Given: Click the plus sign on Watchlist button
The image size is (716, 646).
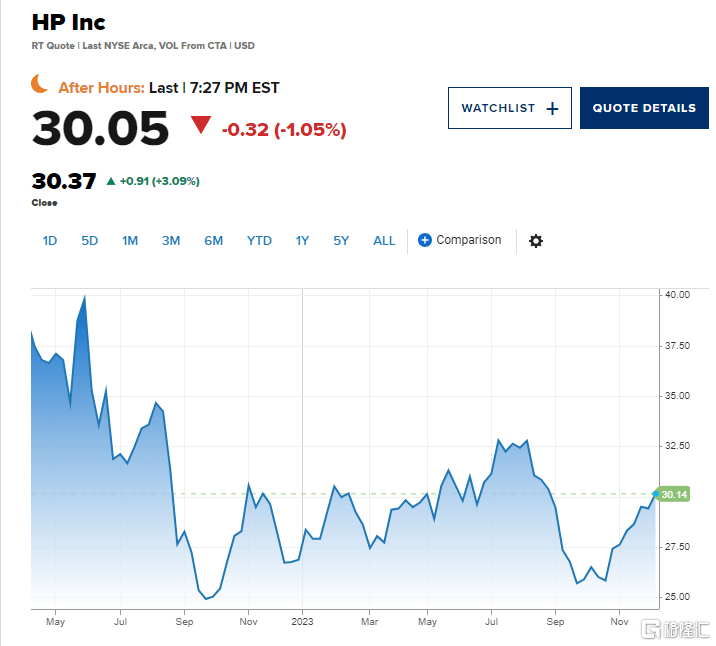Looking at the screenshot, I should point(552,109).
